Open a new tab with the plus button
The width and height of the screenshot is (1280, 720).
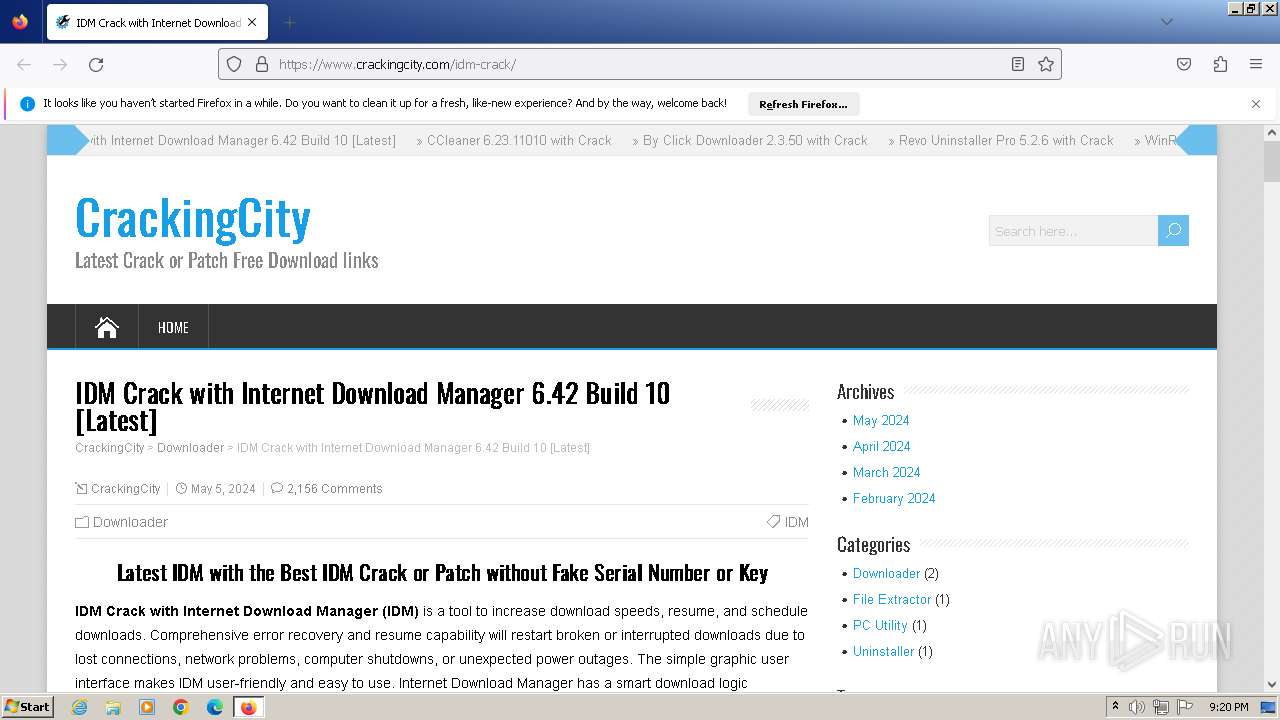(289, 22)
